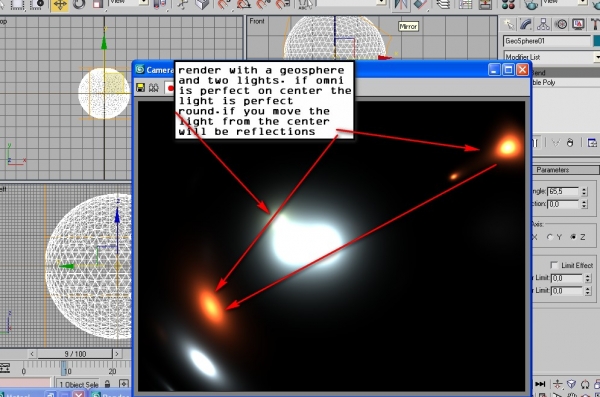
Task: Open the Motion command panel tab
Action: click(x=561, y=25)
